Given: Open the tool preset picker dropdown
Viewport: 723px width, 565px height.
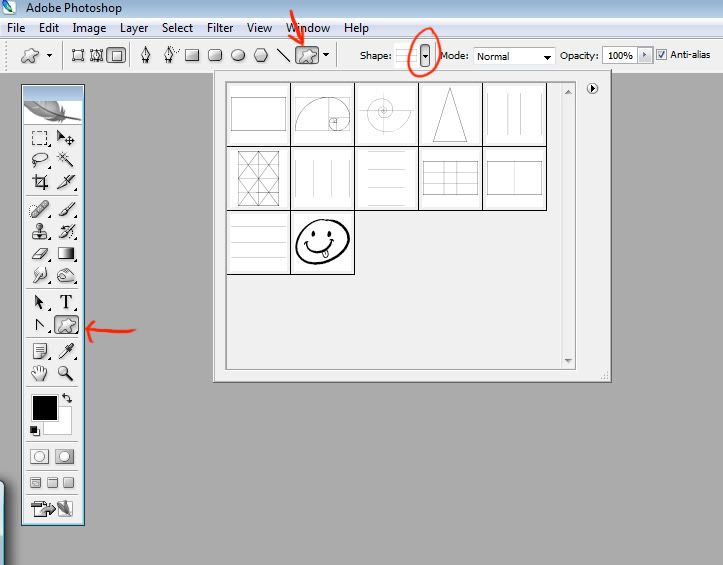Looking at the screenshot, I should click(x=49, y=56).
